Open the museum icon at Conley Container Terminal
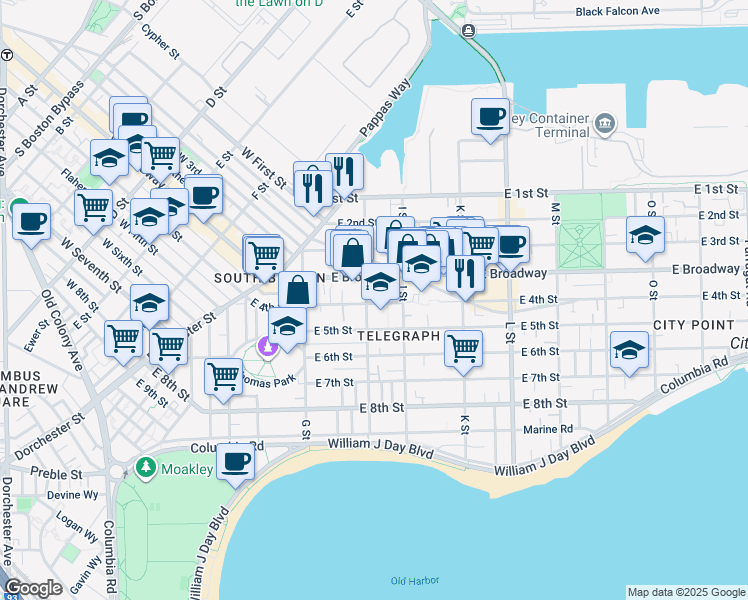This screenshot has height=600, width=748. tap(604, 124)
